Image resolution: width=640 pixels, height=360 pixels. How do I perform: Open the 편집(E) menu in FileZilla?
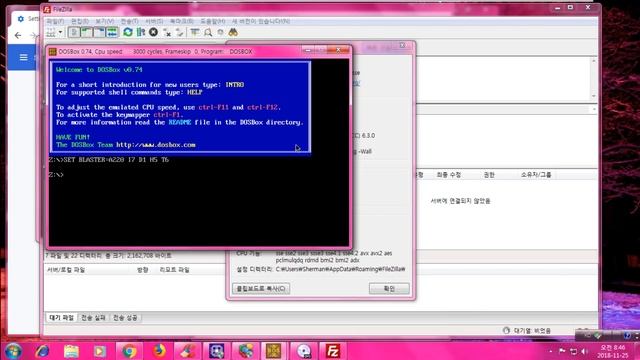pyautogui.click(x=80, y=21)
